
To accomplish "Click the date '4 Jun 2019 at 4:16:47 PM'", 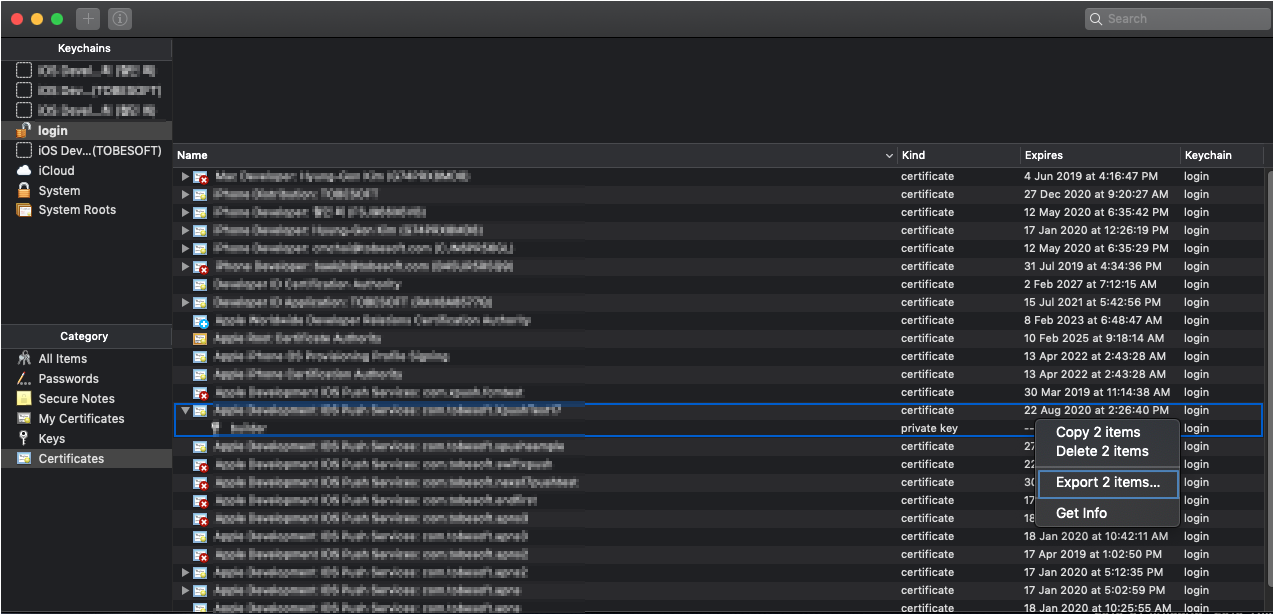I will tap(1090, 176).
